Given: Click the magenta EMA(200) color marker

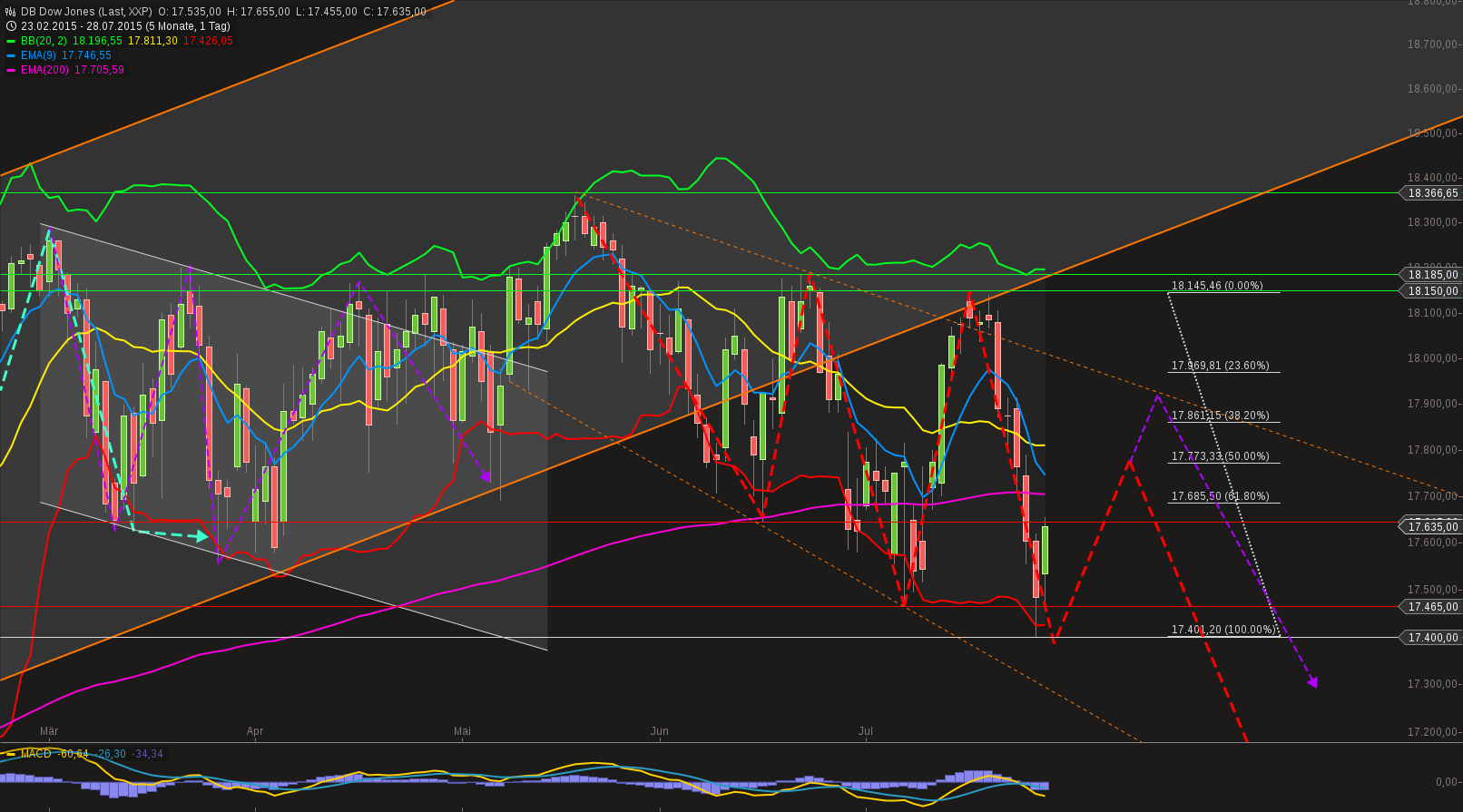Looking at the screenshot, I should [11, 70].
